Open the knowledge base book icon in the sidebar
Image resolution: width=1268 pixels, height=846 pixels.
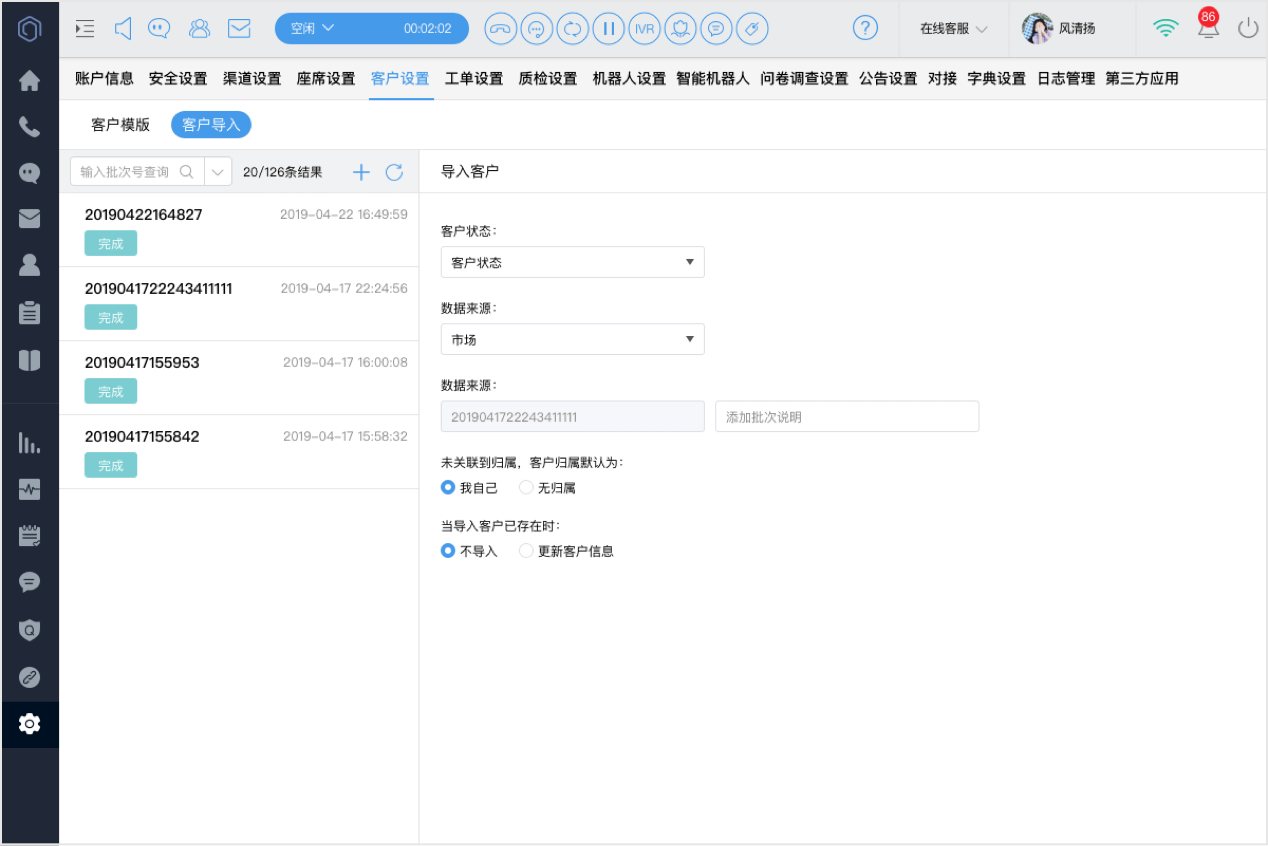[30, 360]
